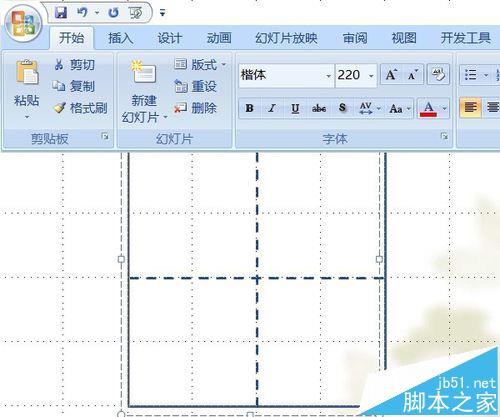Open character spacing AV options
The image size is (500, 417).
coord(369,108)
